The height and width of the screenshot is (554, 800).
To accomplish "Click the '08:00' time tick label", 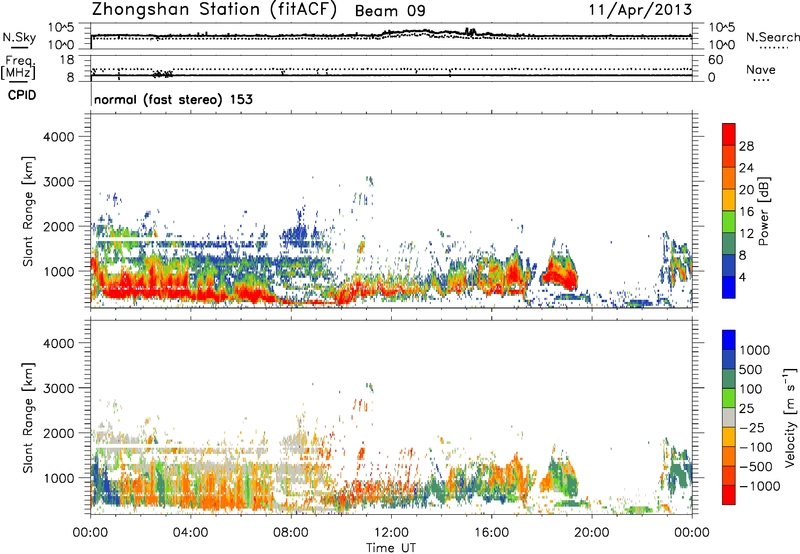I will tap(290, 533).
